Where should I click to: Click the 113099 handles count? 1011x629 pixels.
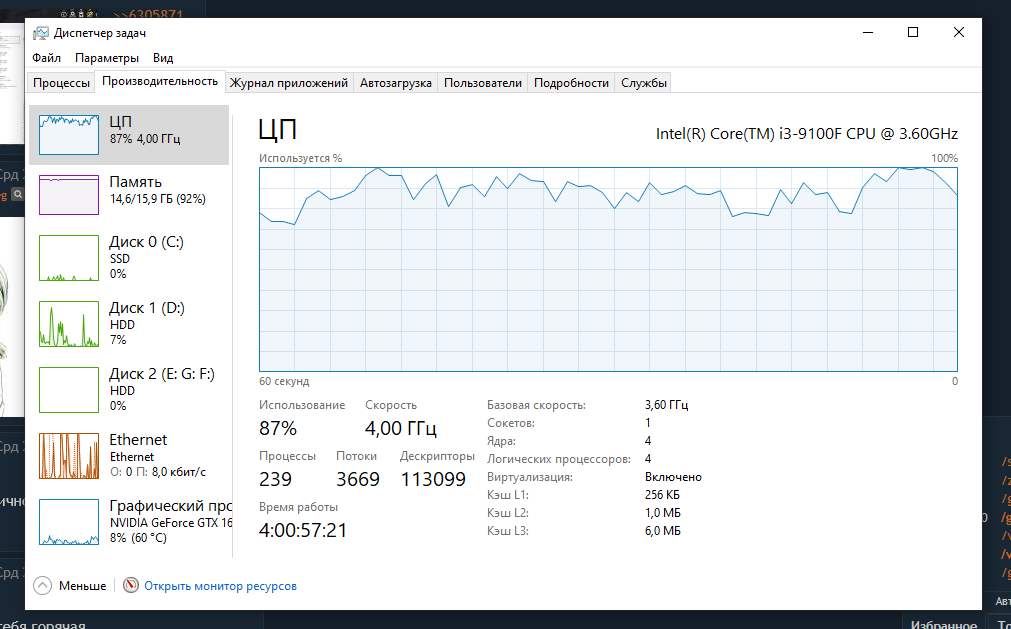coord(433,479)
